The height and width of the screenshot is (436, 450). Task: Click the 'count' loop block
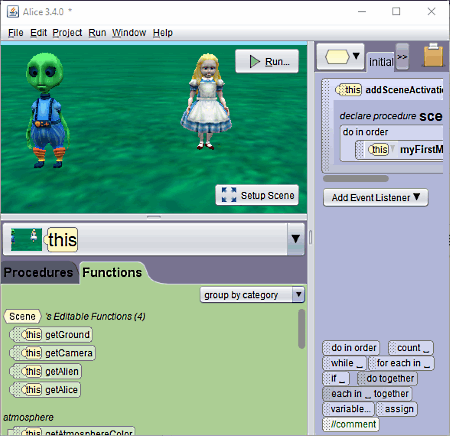click(411, 348)
